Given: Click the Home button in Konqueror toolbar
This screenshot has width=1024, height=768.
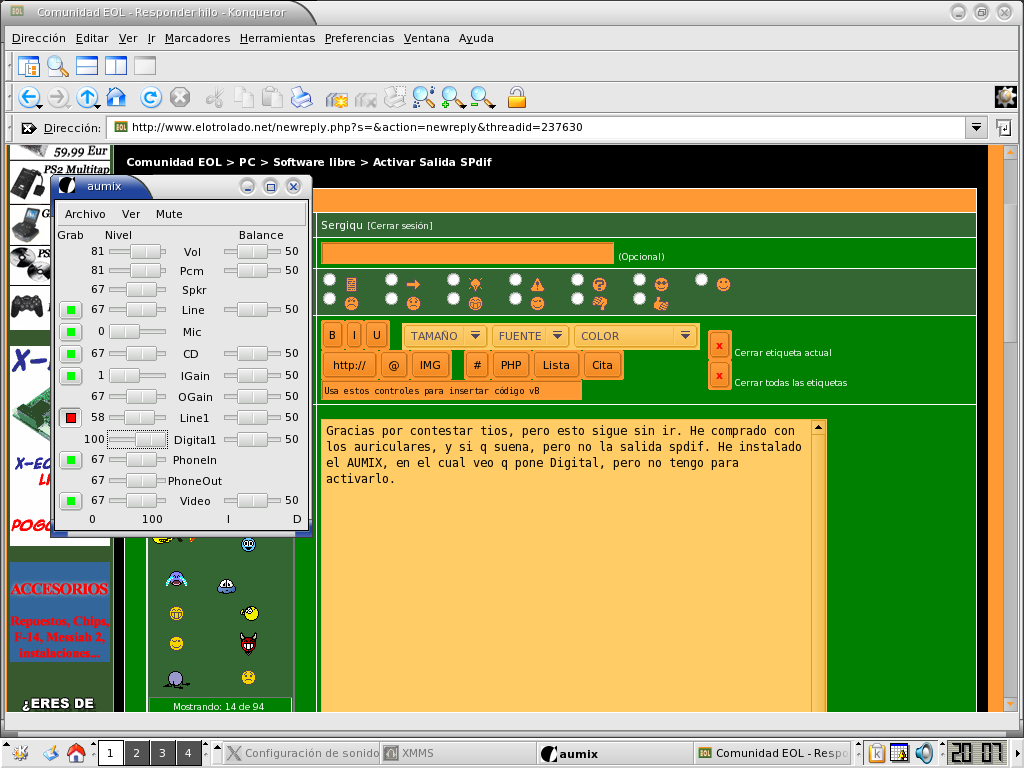Looking at the screenshot, I should point(116,97).
